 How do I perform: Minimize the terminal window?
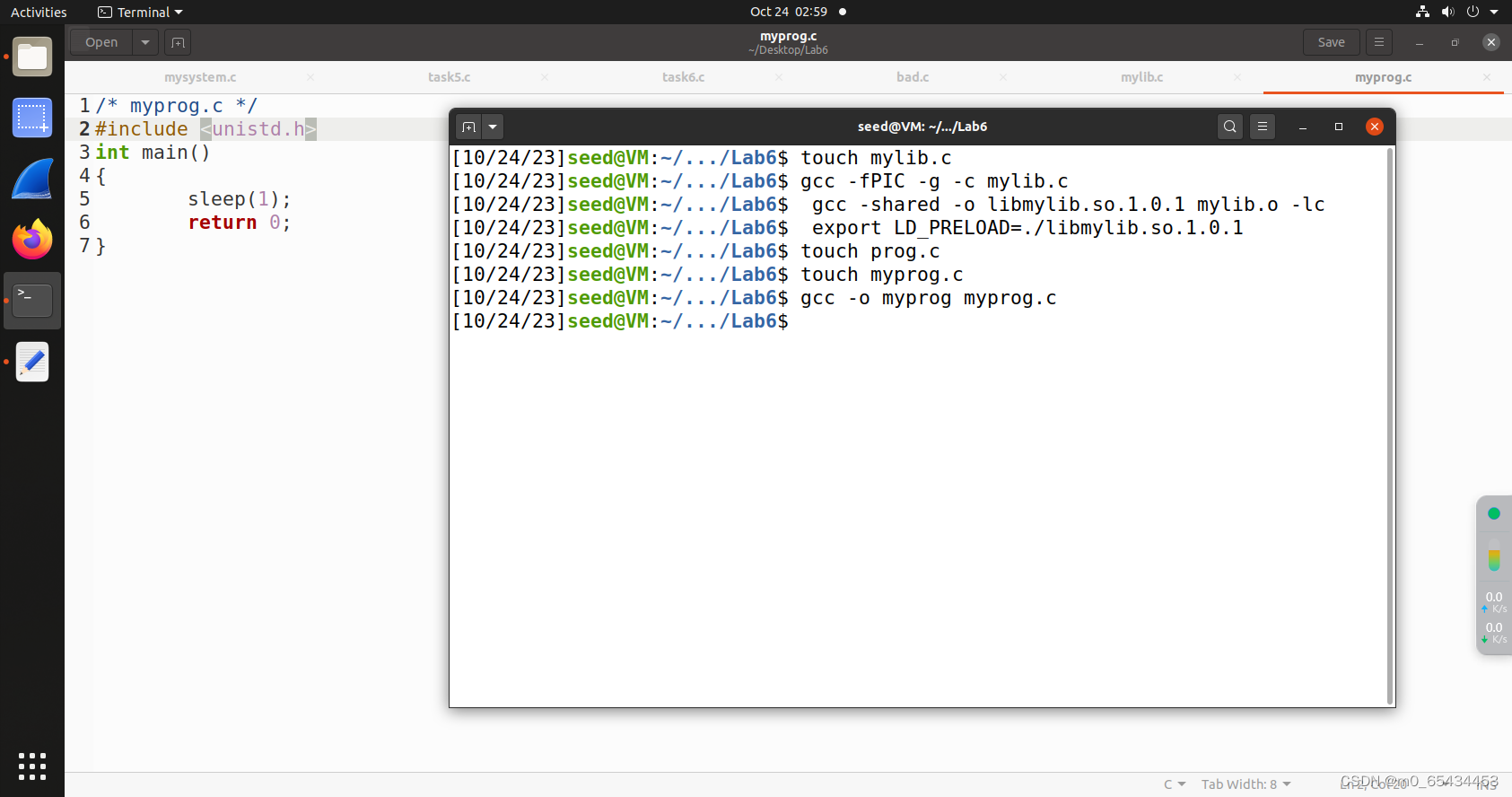(x=1303, y=127)
